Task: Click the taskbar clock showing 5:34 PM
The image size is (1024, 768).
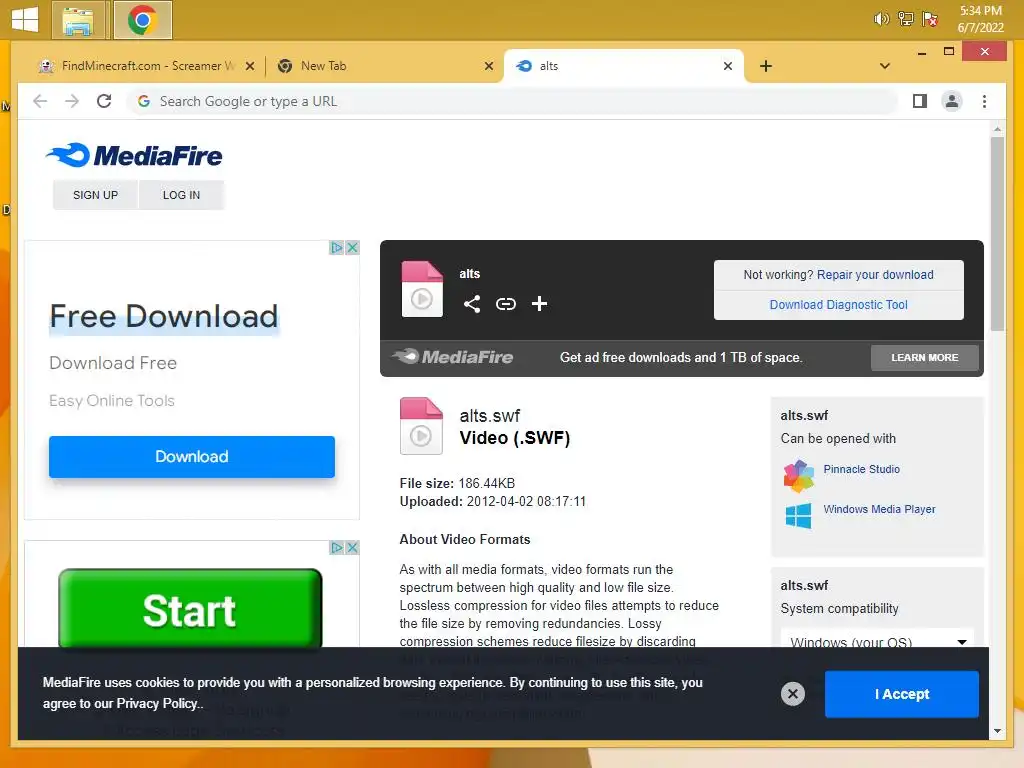Action: (x=980, y=19)
